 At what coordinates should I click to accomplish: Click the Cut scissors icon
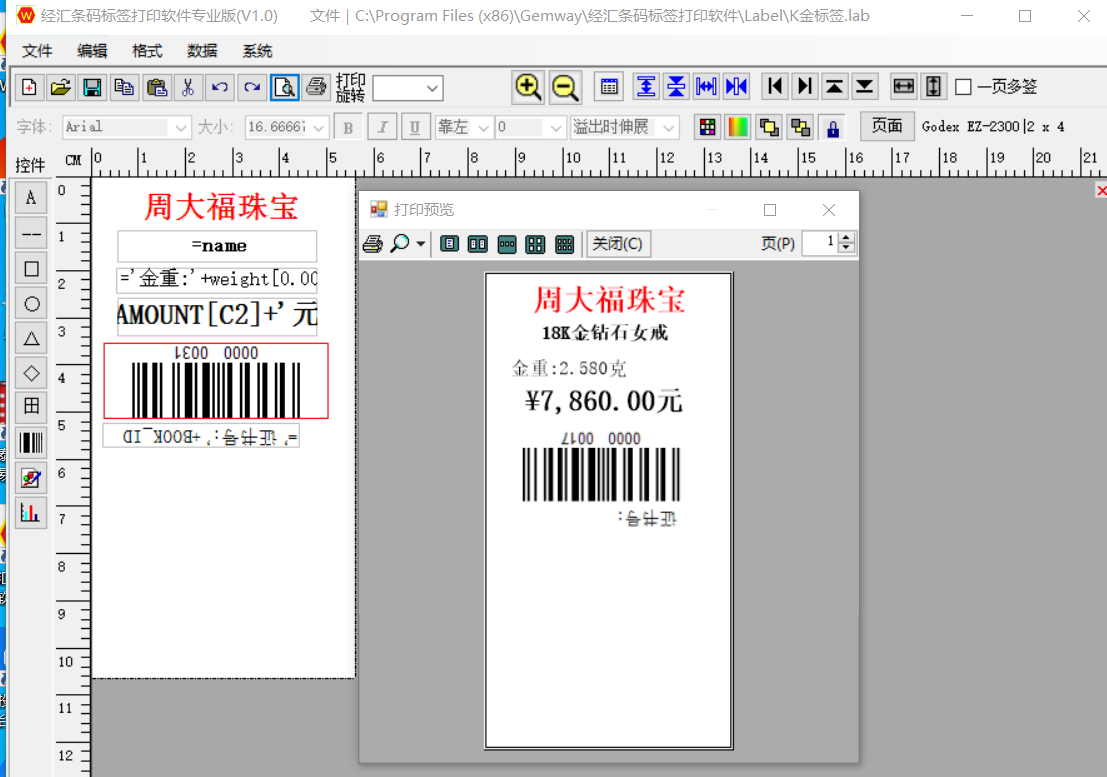pos(188,88)
